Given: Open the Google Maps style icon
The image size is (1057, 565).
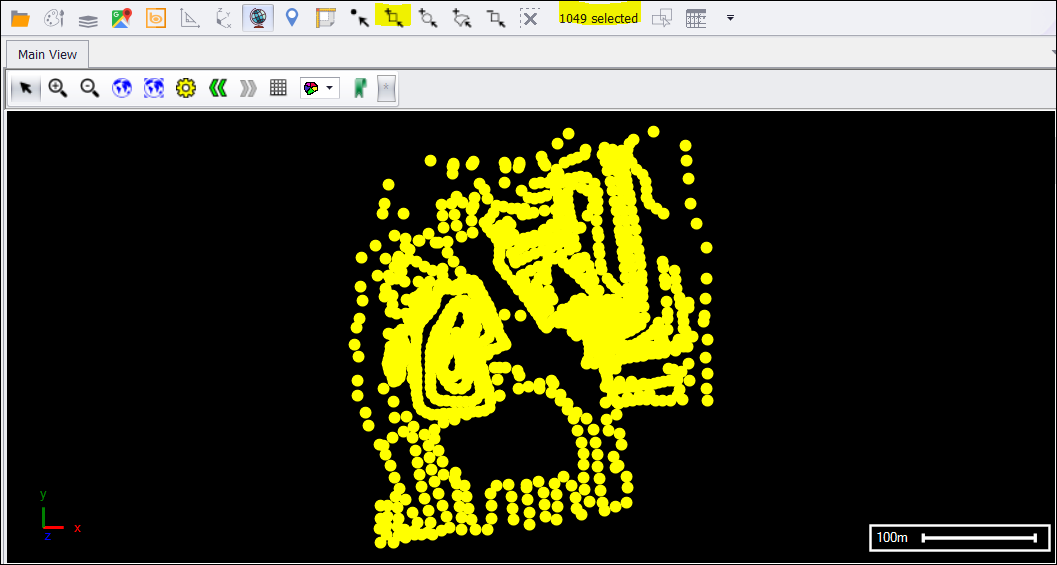Looking at the screenshot, I should click(122, 18).
